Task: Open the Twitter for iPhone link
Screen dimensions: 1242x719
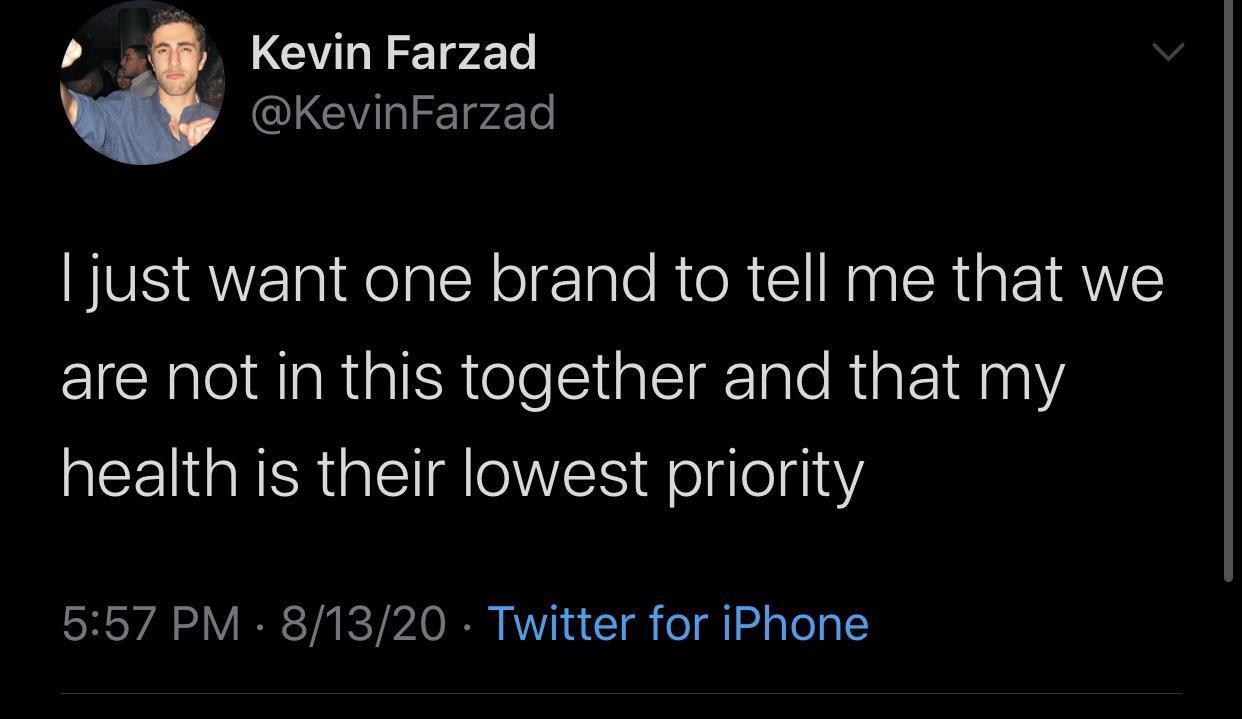Action: pos(677,624)
